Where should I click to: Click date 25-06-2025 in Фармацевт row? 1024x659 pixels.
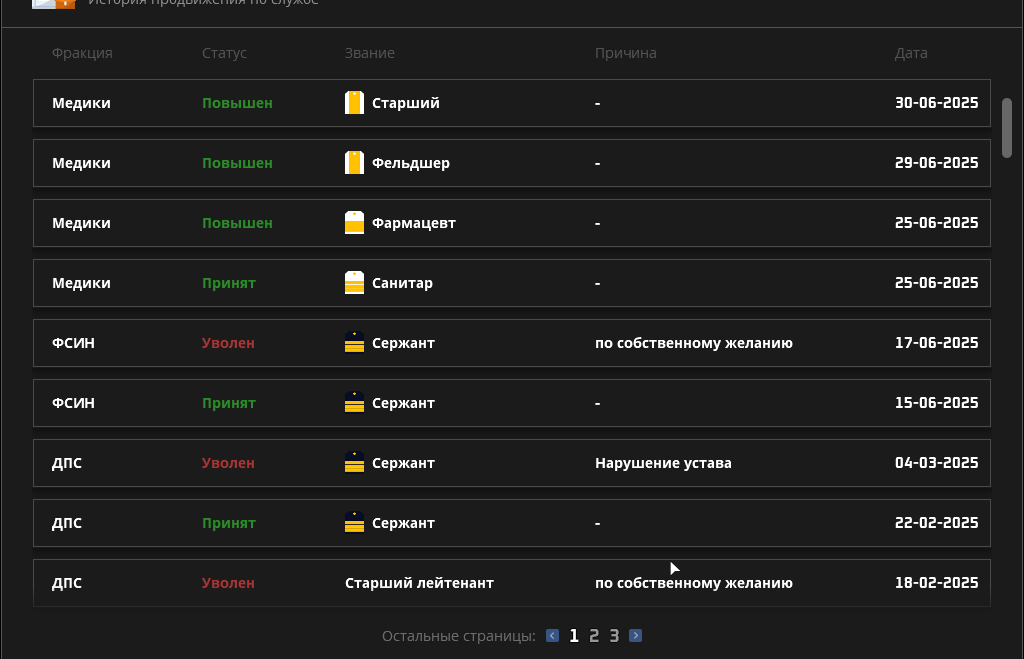click(x=936, y=223)
